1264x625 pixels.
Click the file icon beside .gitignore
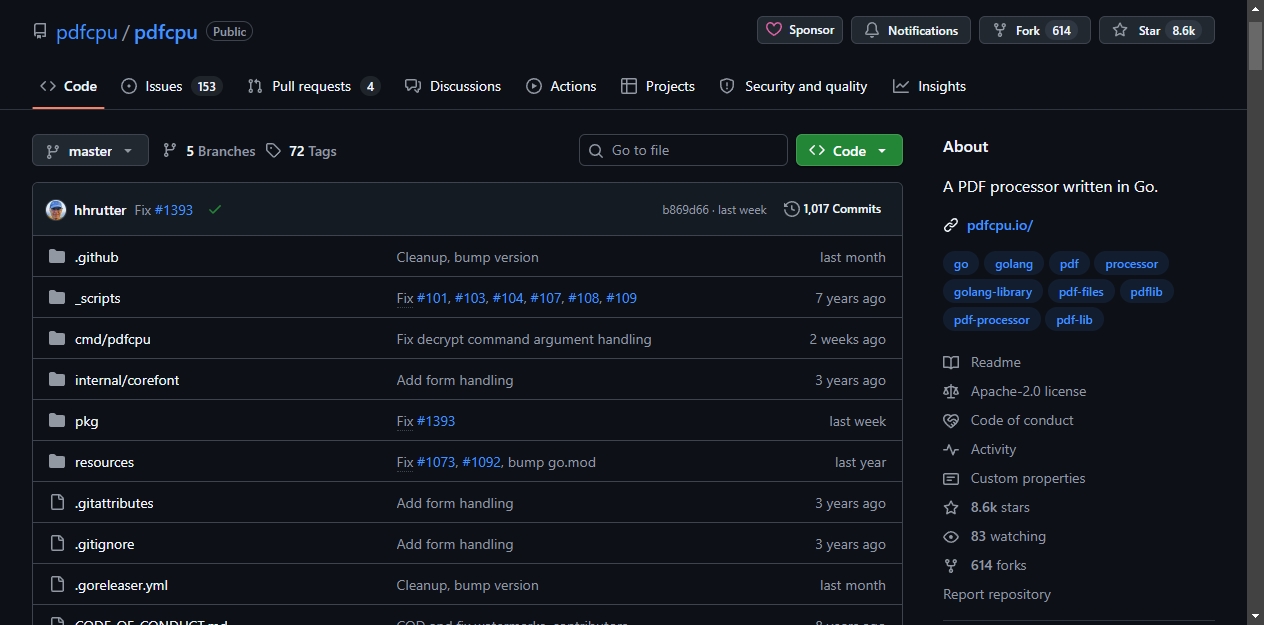[x=57, y=544]
